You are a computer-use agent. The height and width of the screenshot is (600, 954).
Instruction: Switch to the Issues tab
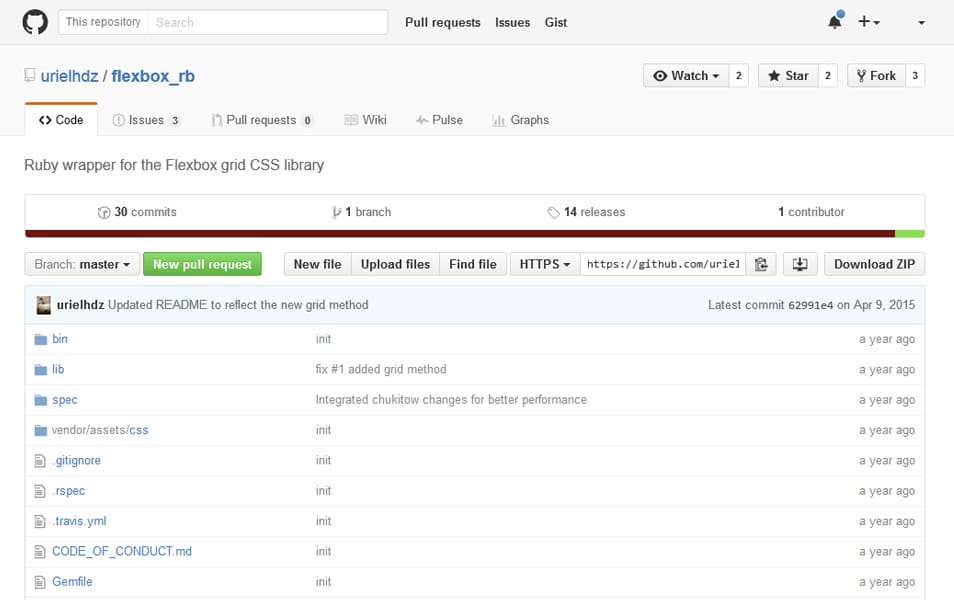[147, 120]
